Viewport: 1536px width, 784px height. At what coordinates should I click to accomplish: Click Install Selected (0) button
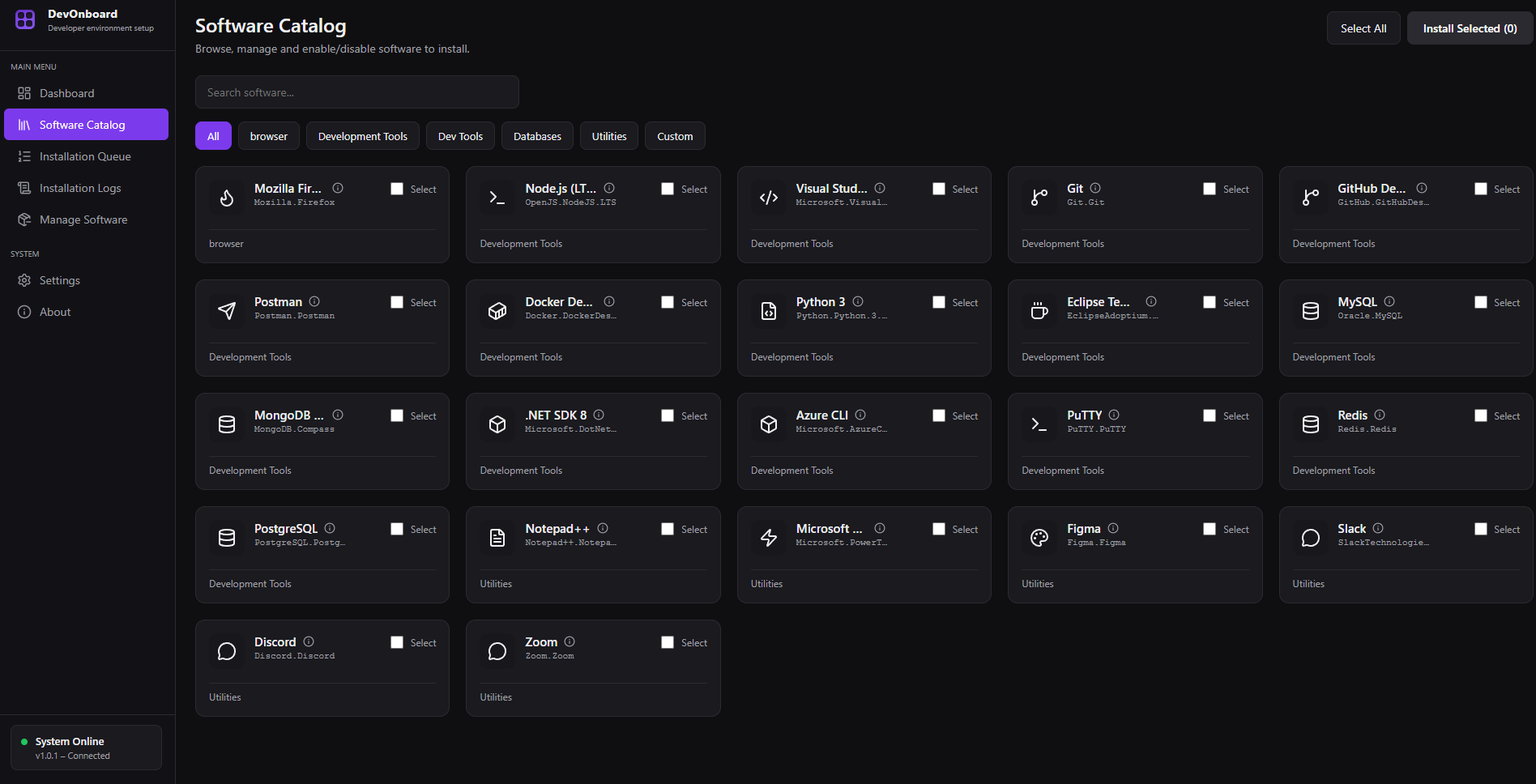[1470, 28]
